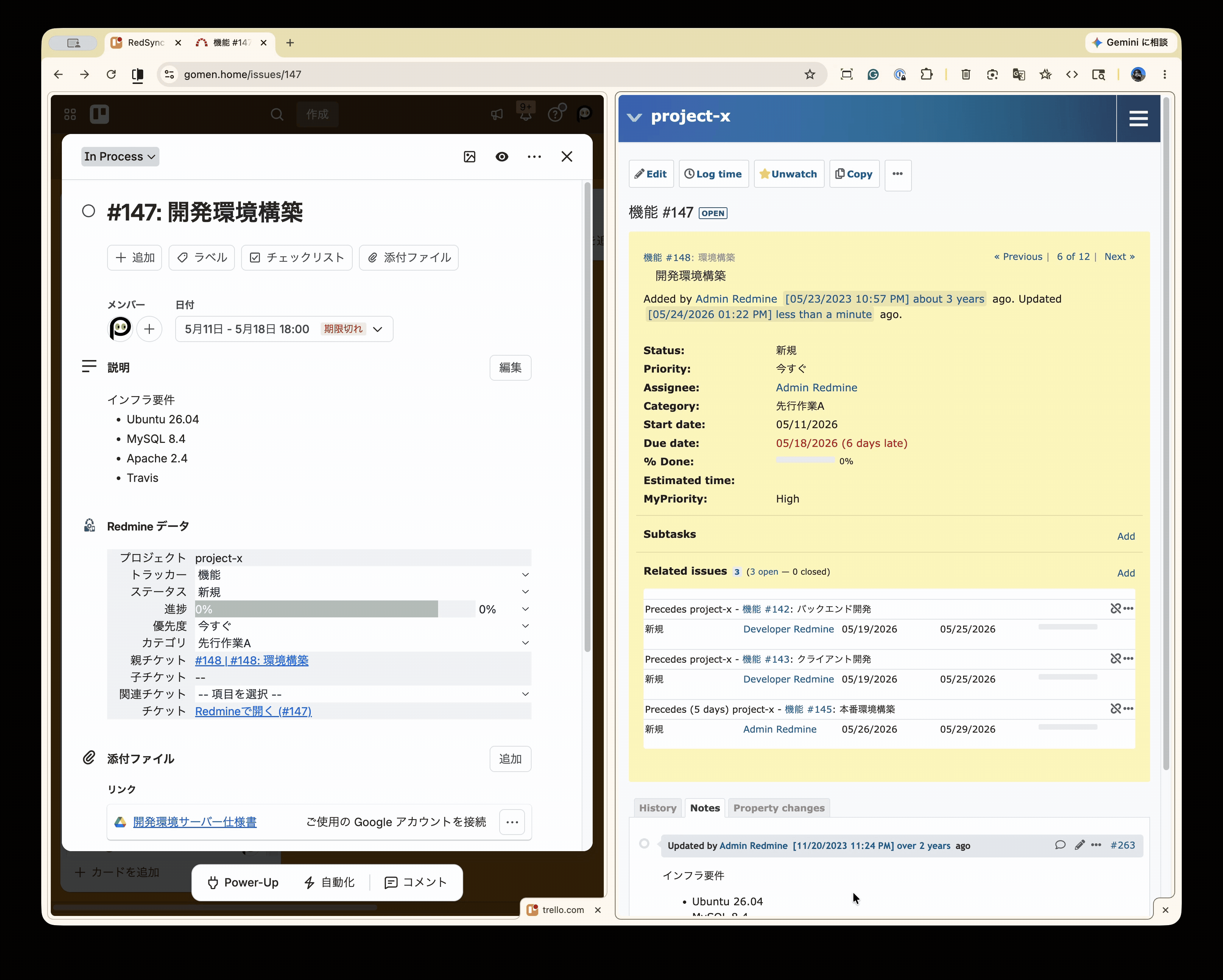Open parent ticket link #148 環境構築
This screenshot has width=1223, height=980.
point(252,660)
